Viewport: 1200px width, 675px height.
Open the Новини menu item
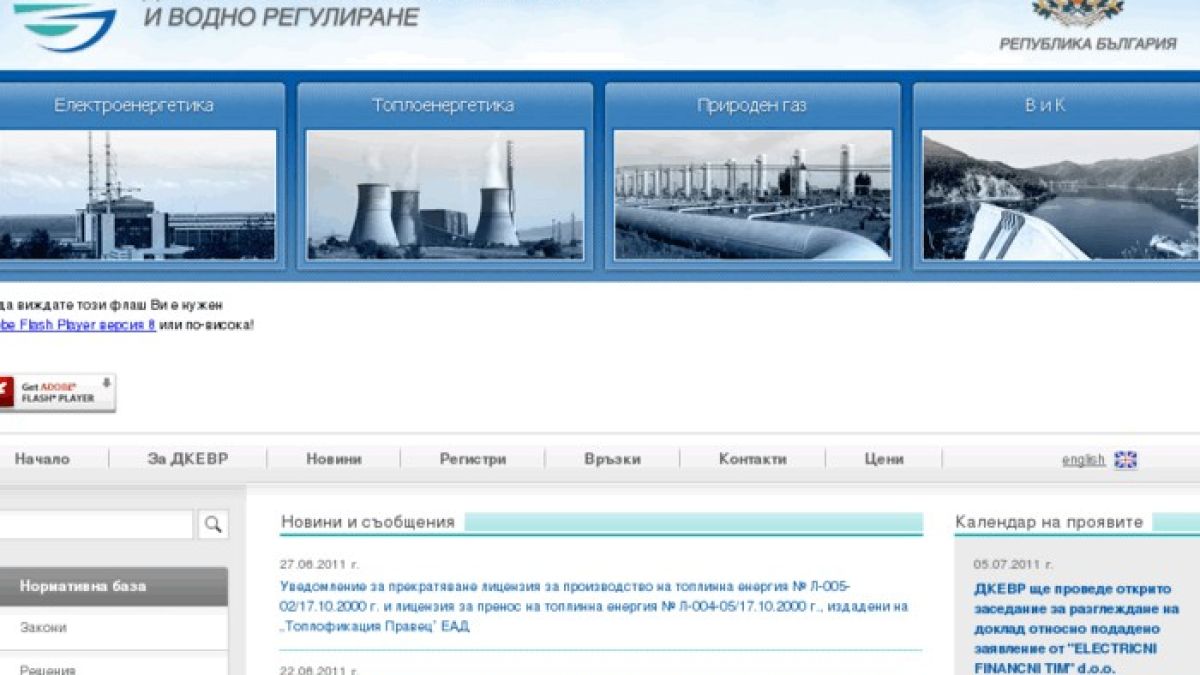point(334,459)
